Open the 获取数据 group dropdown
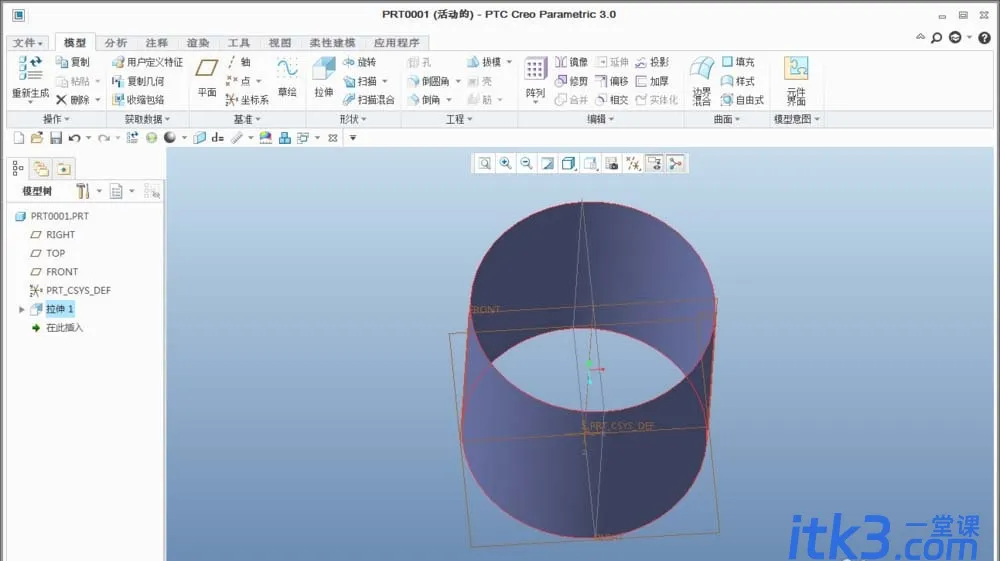Viewport: 1000px width, 561px height. click(147, 119)
